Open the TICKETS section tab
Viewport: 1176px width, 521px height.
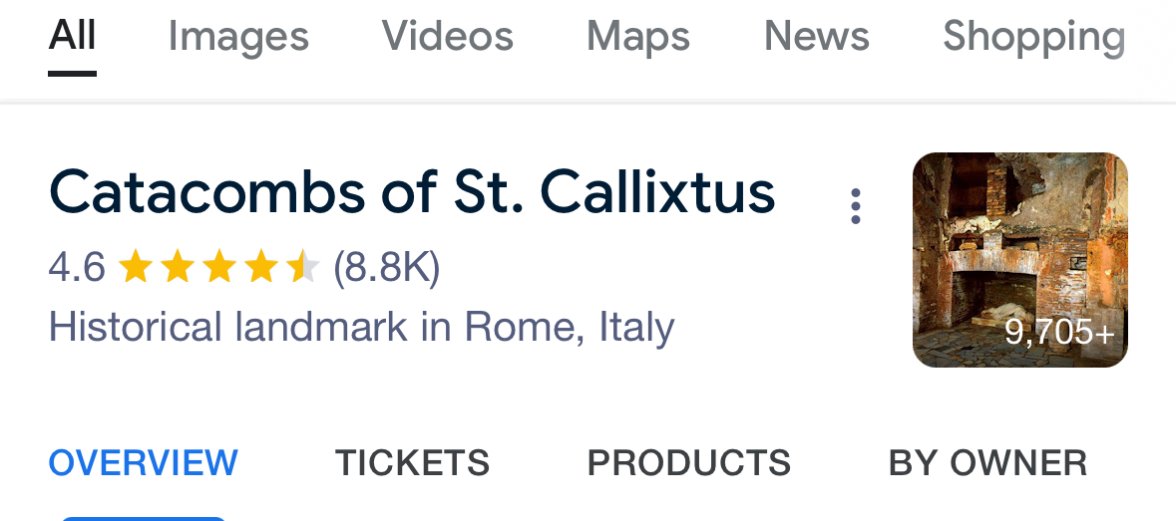coord(412,463)
